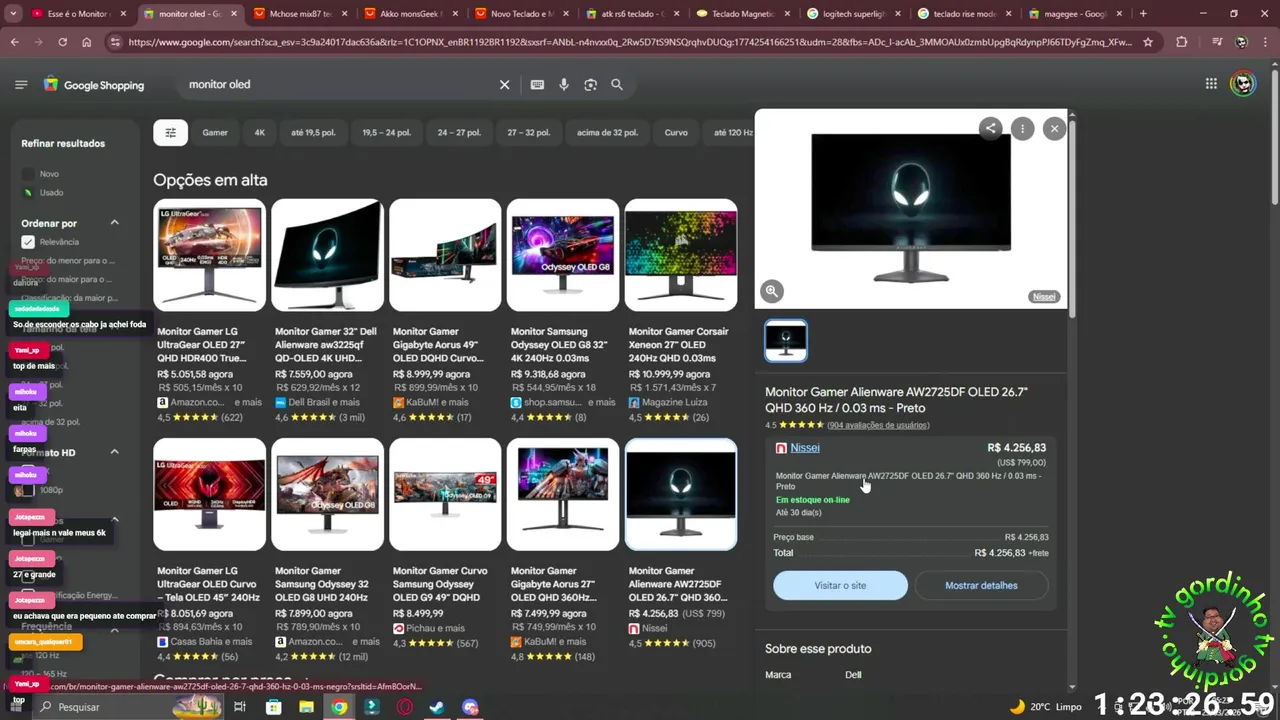The height and width of the screenshot is (720, 1280).
Task: Open Chrome extensions puzzle icon
Action: pyautogui.click(x=1181, y=42)
